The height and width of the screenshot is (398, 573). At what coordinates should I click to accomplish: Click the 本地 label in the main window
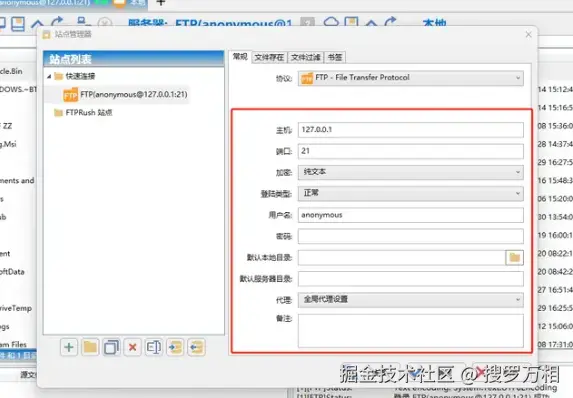point(435,24)
